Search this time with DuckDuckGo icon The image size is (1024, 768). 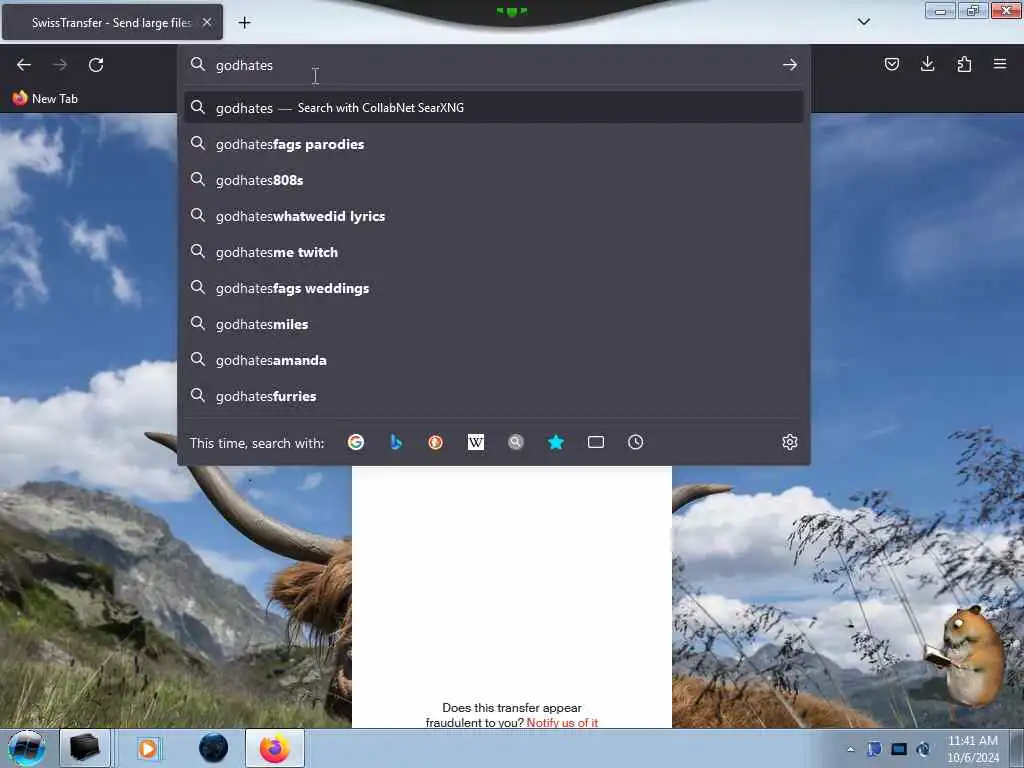tap(436, 442)
